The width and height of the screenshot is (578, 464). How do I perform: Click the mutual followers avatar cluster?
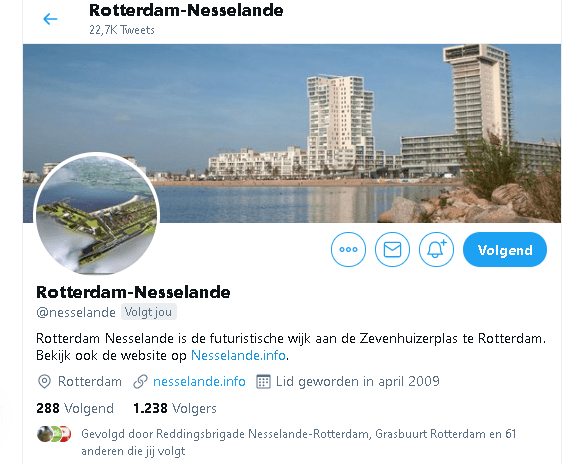[54, 434]
